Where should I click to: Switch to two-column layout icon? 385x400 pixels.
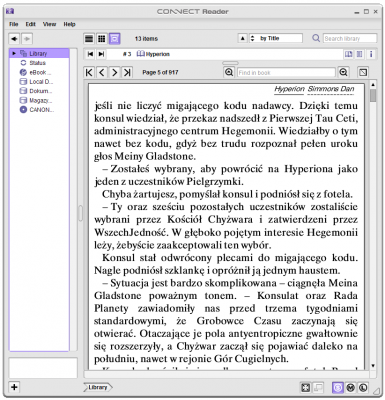[360, 54]
